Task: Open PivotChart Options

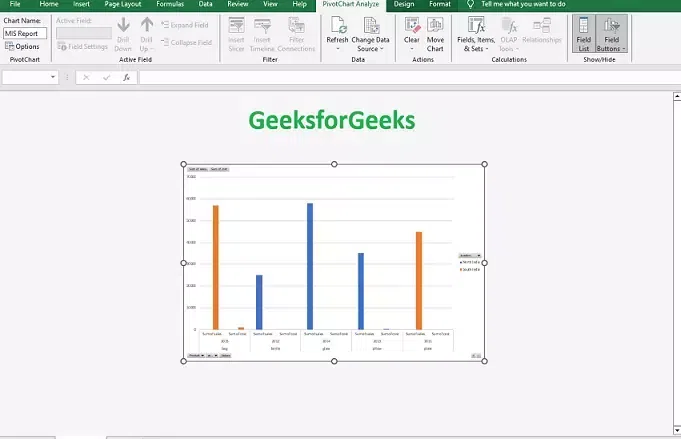Action: [x=22, y=46]
